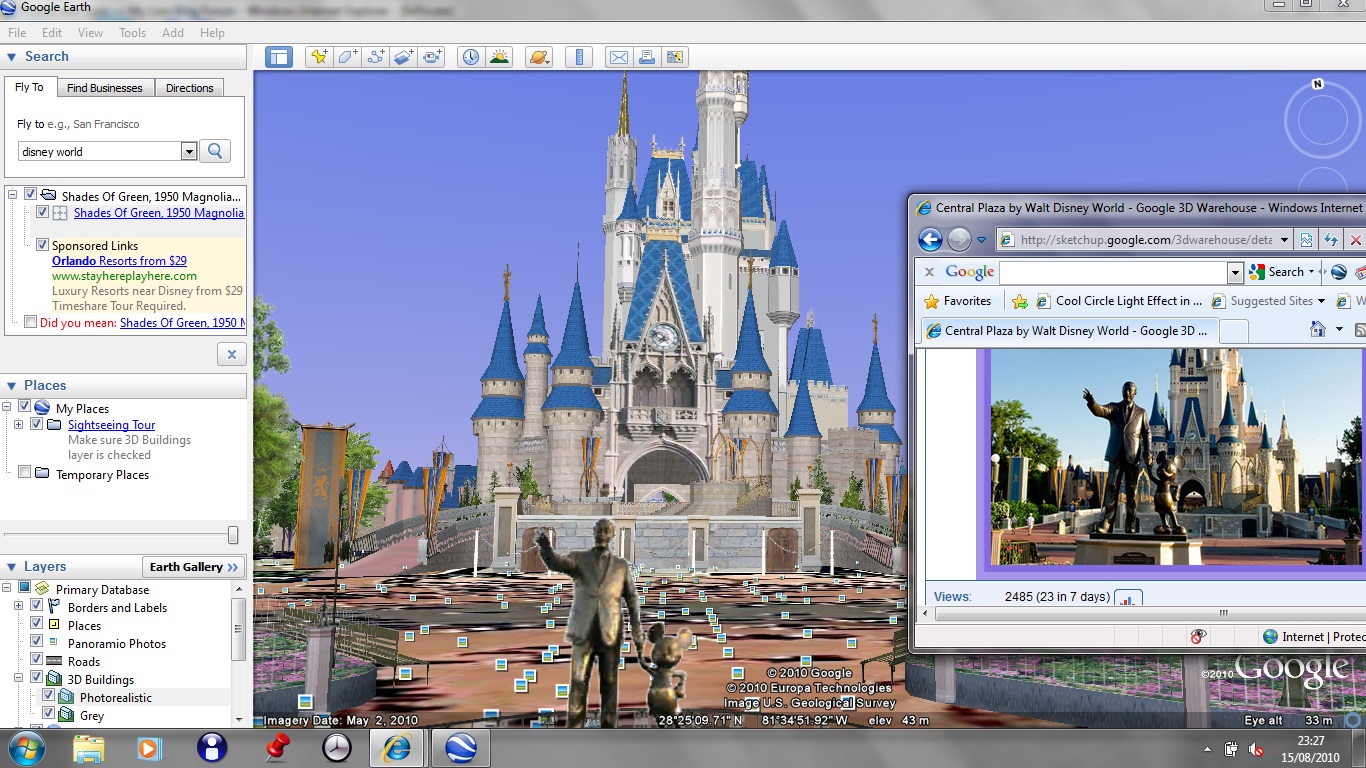Open the Sightseeing Tour link
The height and width of the screenshot is (768, 1366).
coord(111,425)
